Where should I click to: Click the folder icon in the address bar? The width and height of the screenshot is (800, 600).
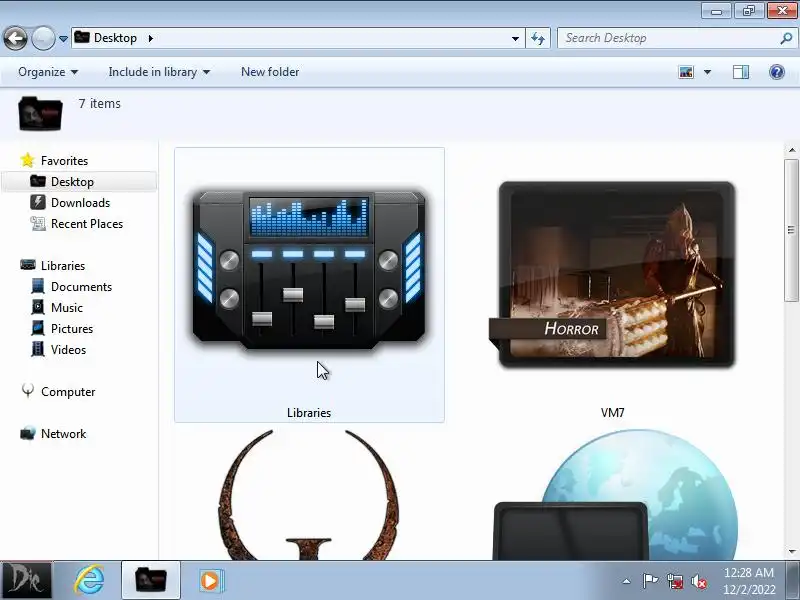point(82,37)
